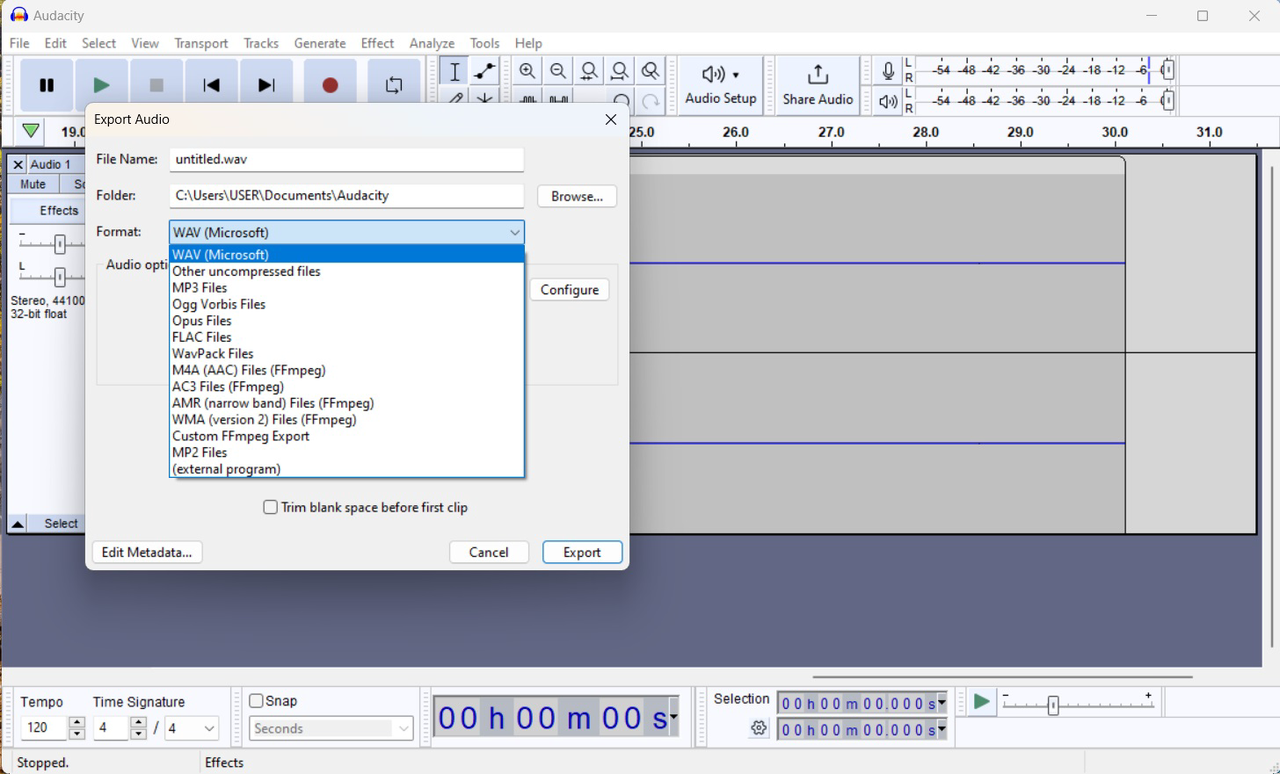Image resolution: width=1280 pixels, height=774 pixels.
Task: Toggle the Snap option
Action: 256,700
